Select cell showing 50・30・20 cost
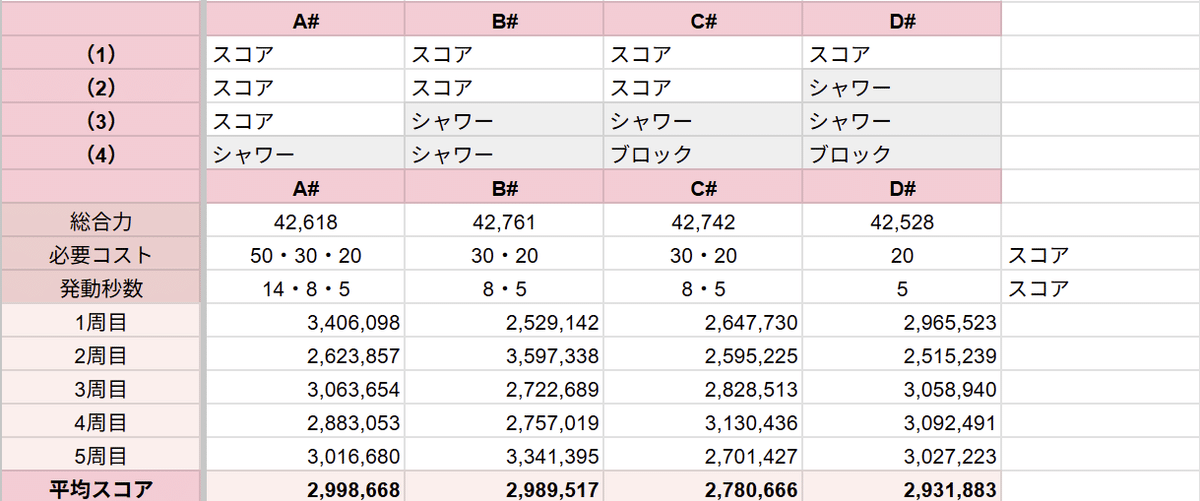The width and height of the screenshot is (1200, 501). (x=305, y=255)
